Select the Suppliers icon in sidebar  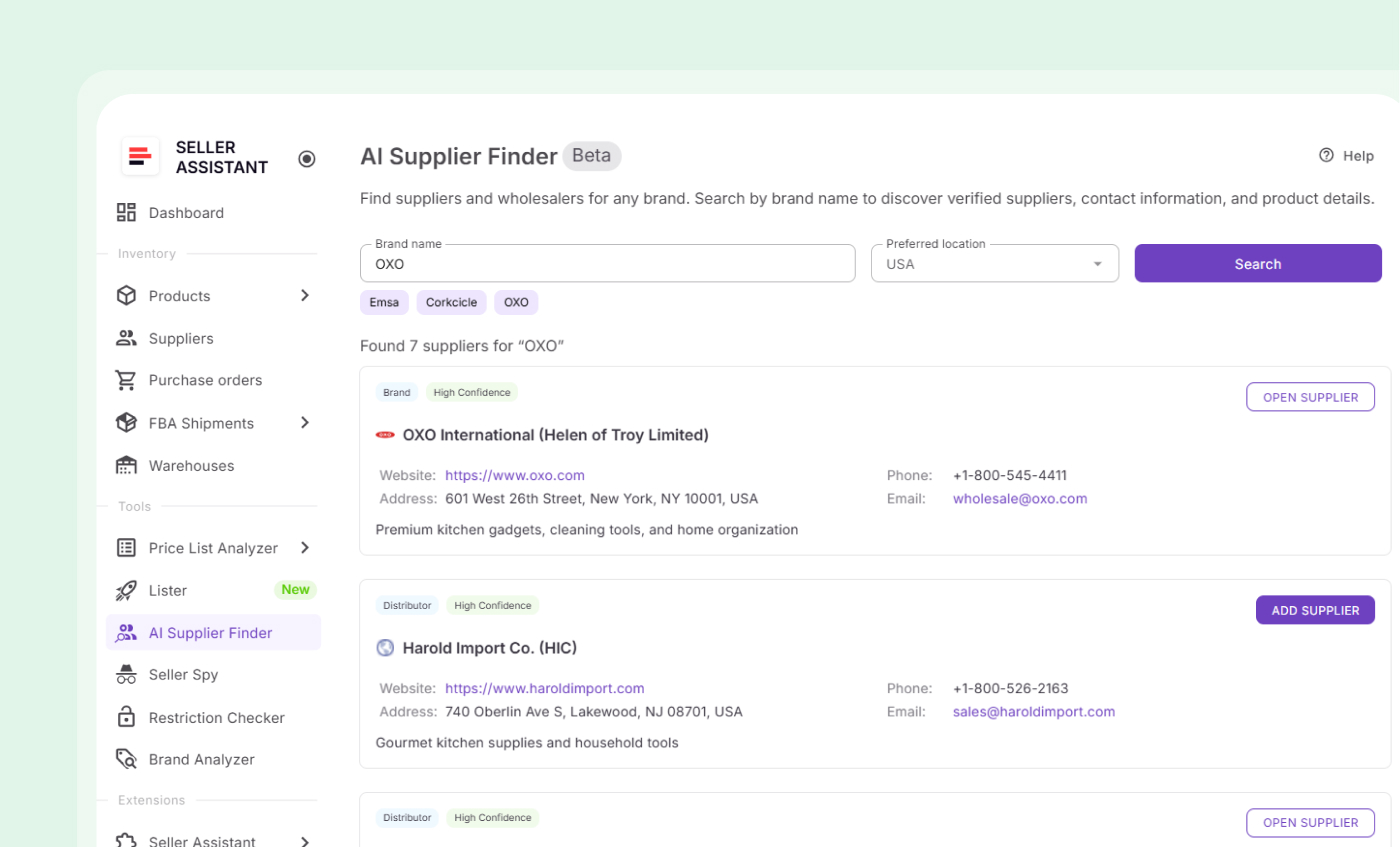click(x=126, y=338)
